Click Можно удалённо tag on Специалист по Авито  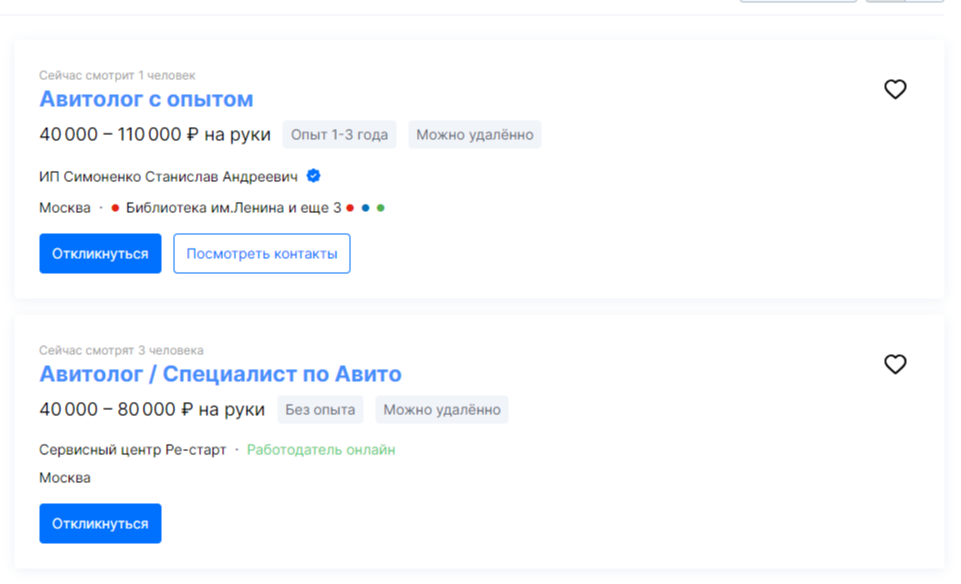pos(442,409)
